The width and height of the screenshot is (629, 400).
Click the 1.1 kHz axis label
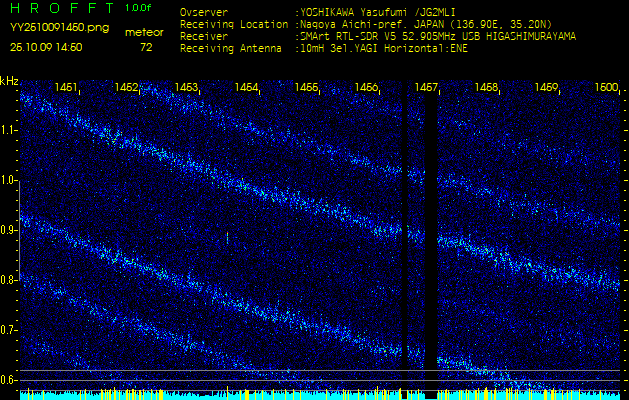(x=10, y=130)
